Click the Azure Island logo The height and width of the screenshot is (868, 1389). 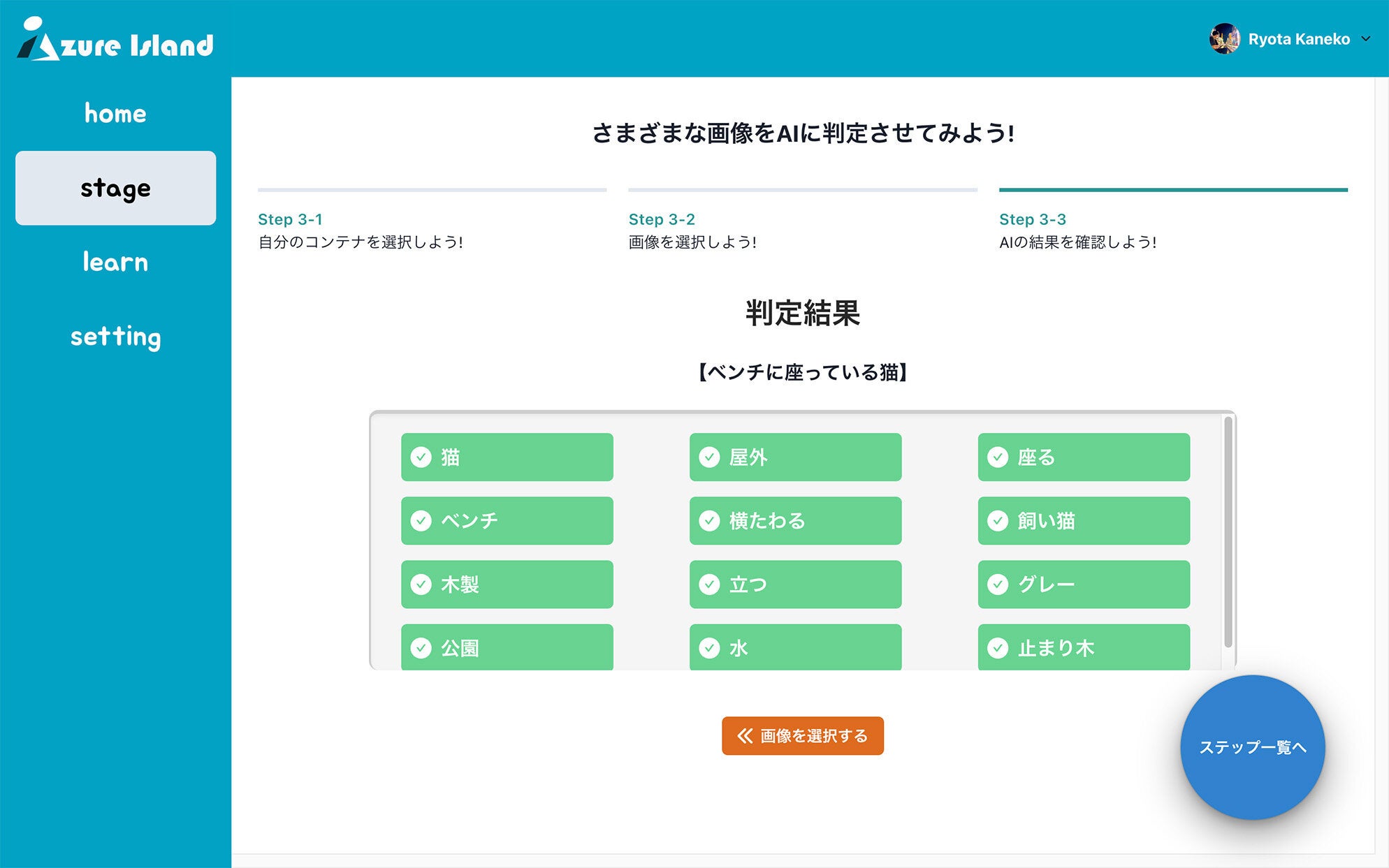coord(115,40)
